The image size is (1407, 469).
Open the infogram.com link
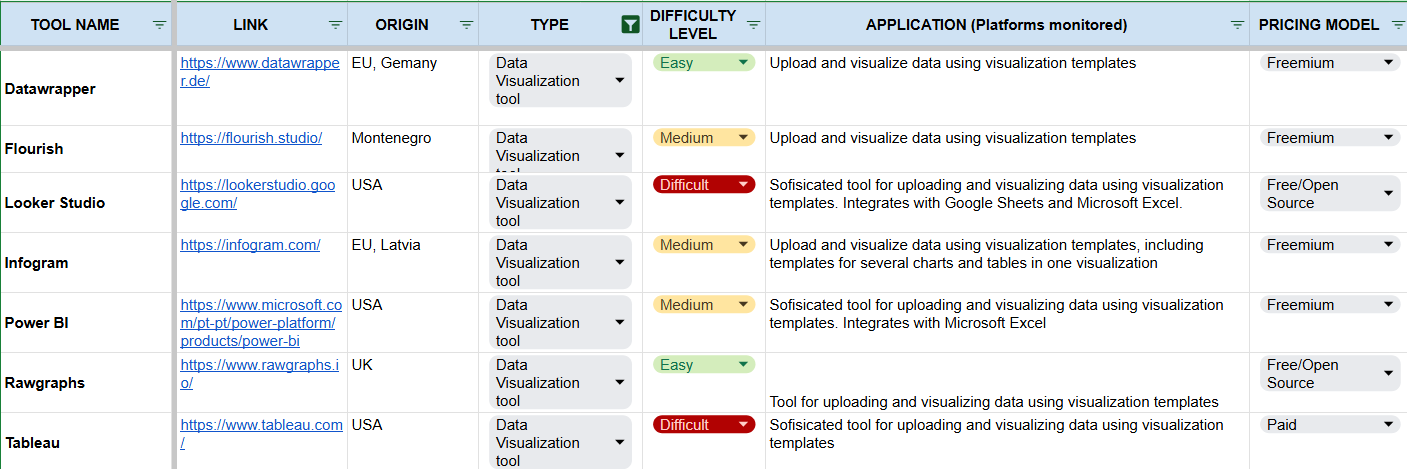[250, 244]
